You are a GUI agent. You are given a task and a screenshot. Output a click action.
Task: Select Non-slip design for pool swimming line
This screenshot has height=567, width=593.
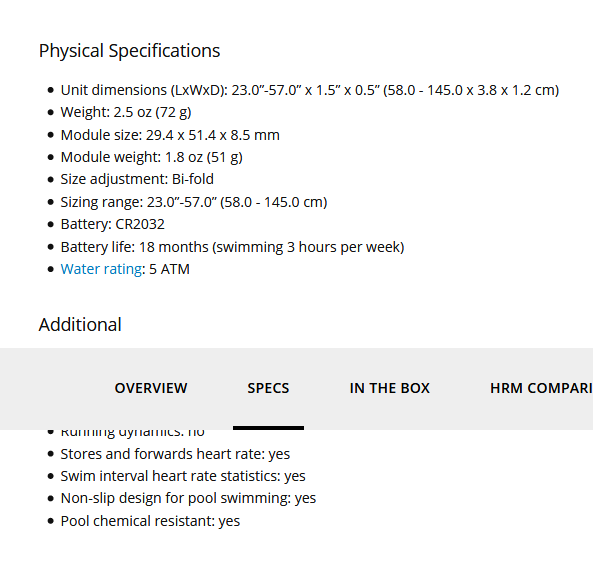[188, 499]
